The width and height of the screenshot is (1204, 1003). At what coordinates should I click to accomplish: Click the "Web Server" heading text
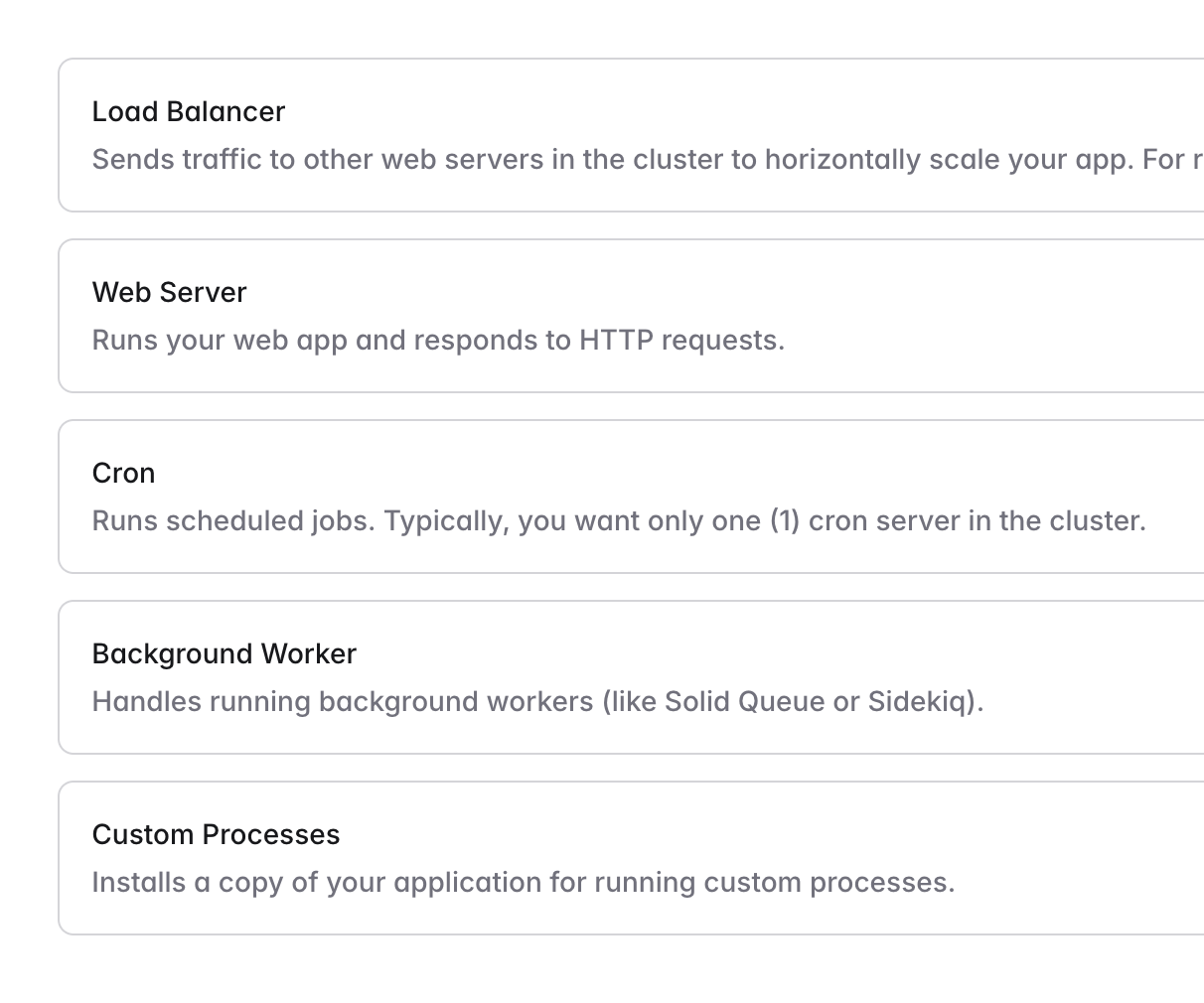click(x=169, y=292)
